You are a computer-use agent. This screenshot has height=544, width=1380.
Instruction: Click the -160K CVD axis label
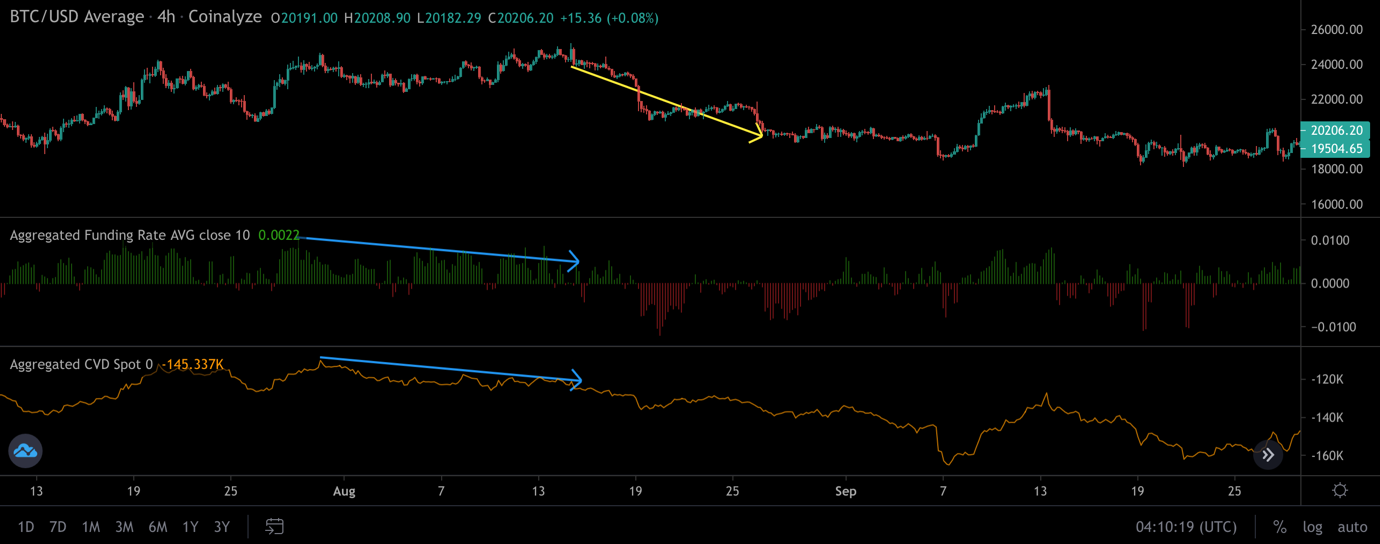coord(1327,456)
